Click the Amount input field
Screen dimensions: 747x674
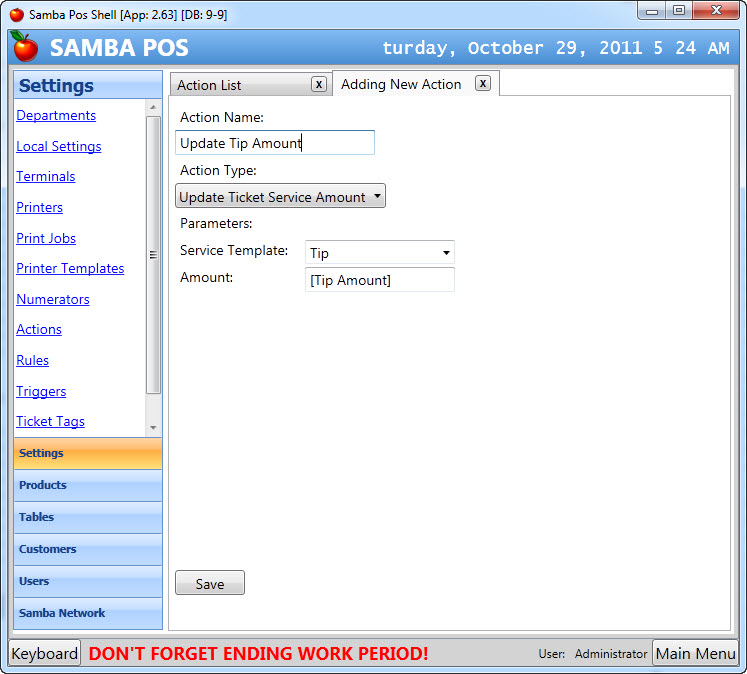click(380, 280)
